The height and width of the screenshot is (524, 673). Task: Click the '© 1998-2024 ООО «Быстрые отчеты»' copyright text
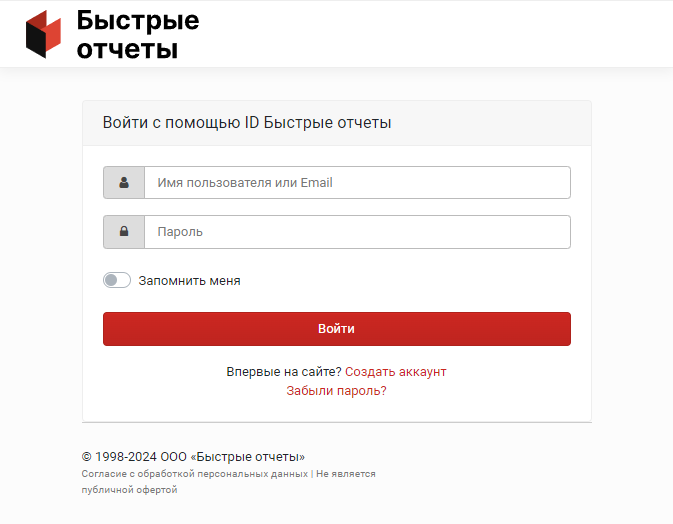click(x=193, y=456)
